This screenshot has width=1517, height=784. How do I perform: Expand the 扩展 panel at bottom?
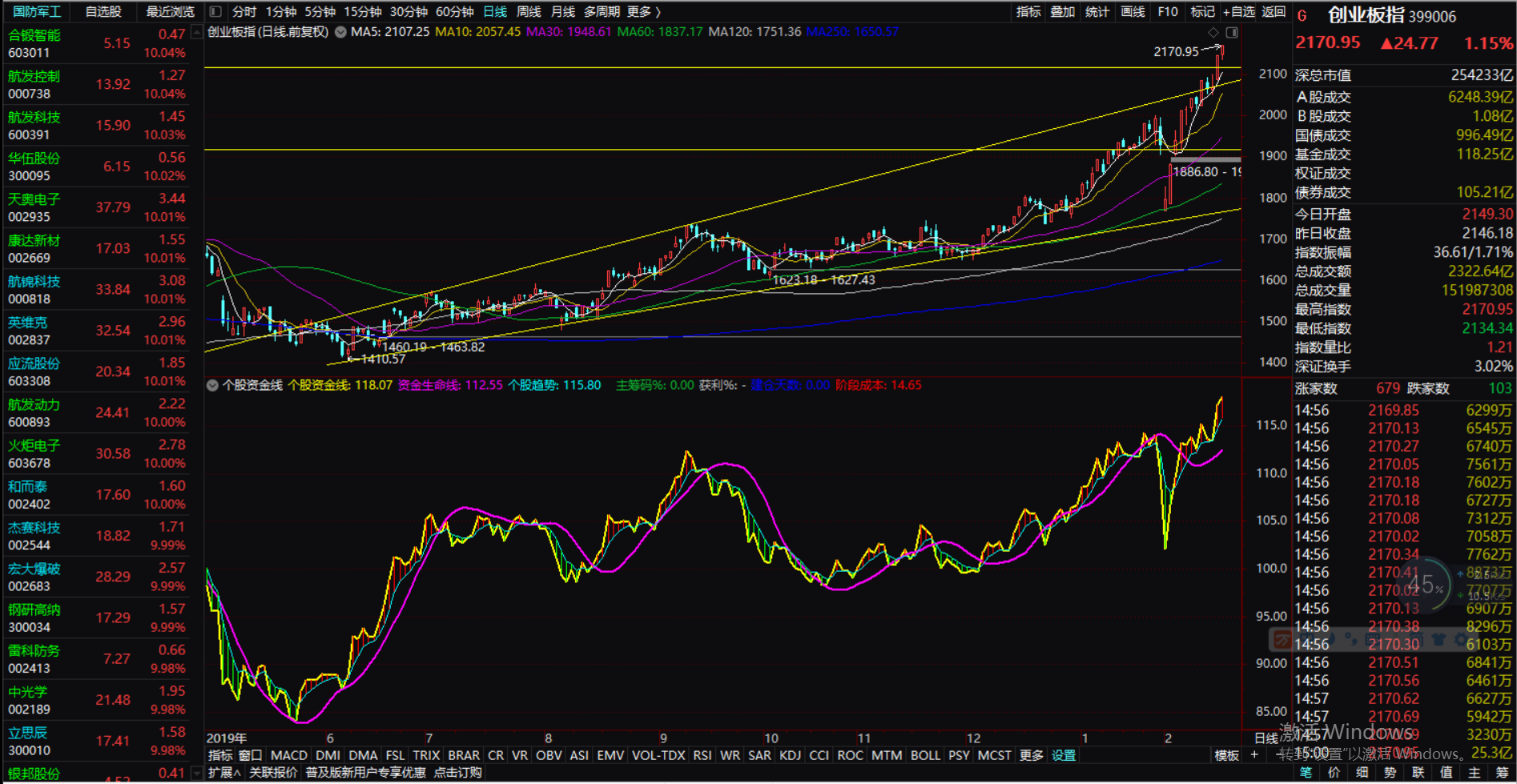[224, 773]
